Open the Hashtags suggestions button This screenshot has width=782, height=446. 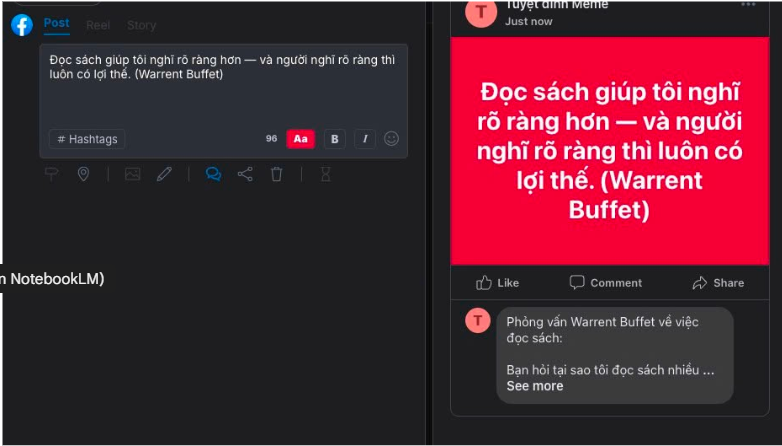point(87,139)
